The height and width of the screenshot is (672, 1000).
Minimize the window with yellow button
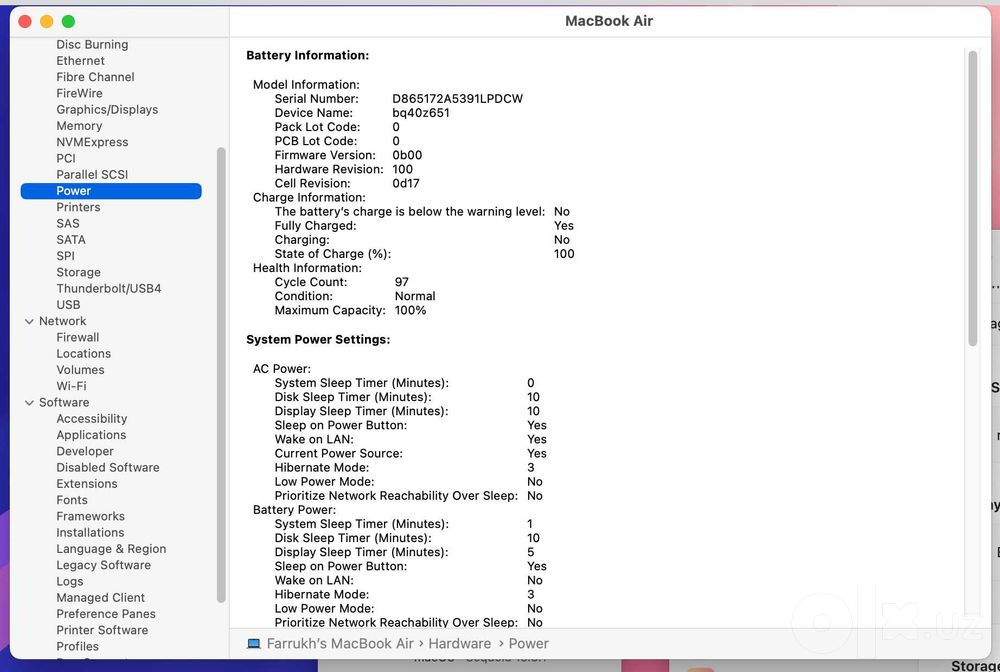[x=47, y=22]
